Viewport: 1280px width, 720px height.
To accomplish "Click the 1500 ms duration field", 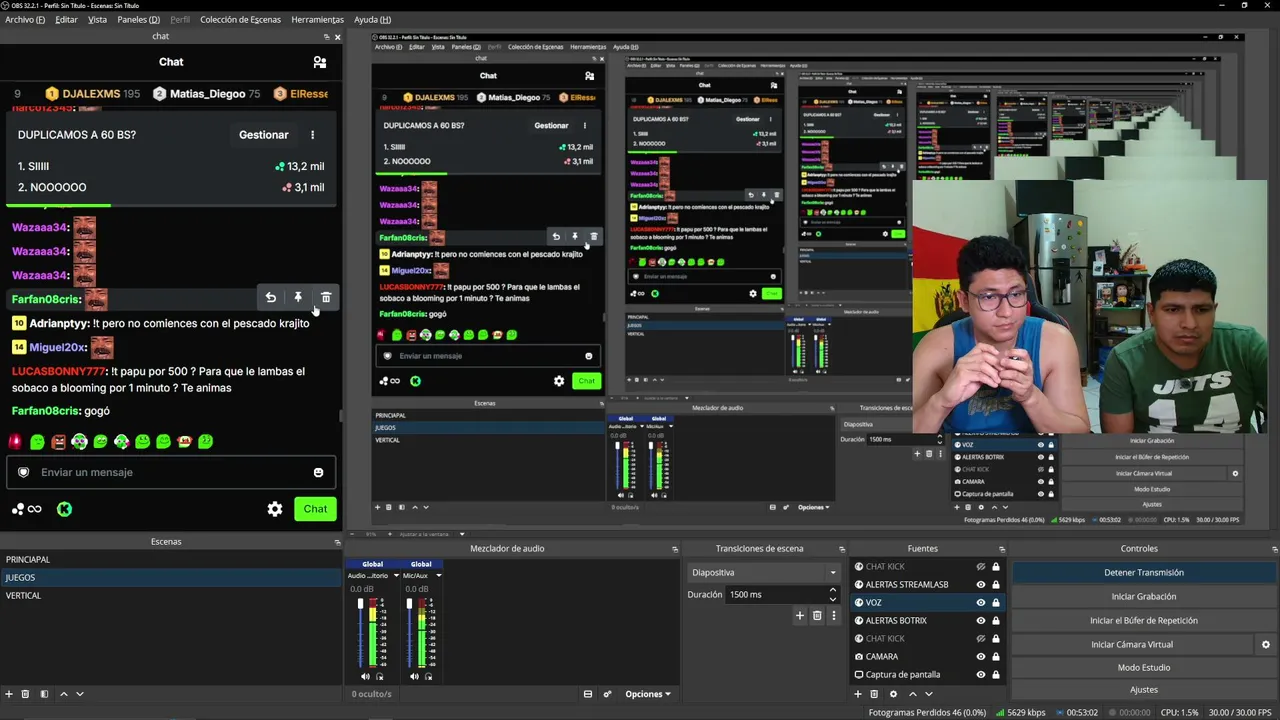I will (776, 595).
